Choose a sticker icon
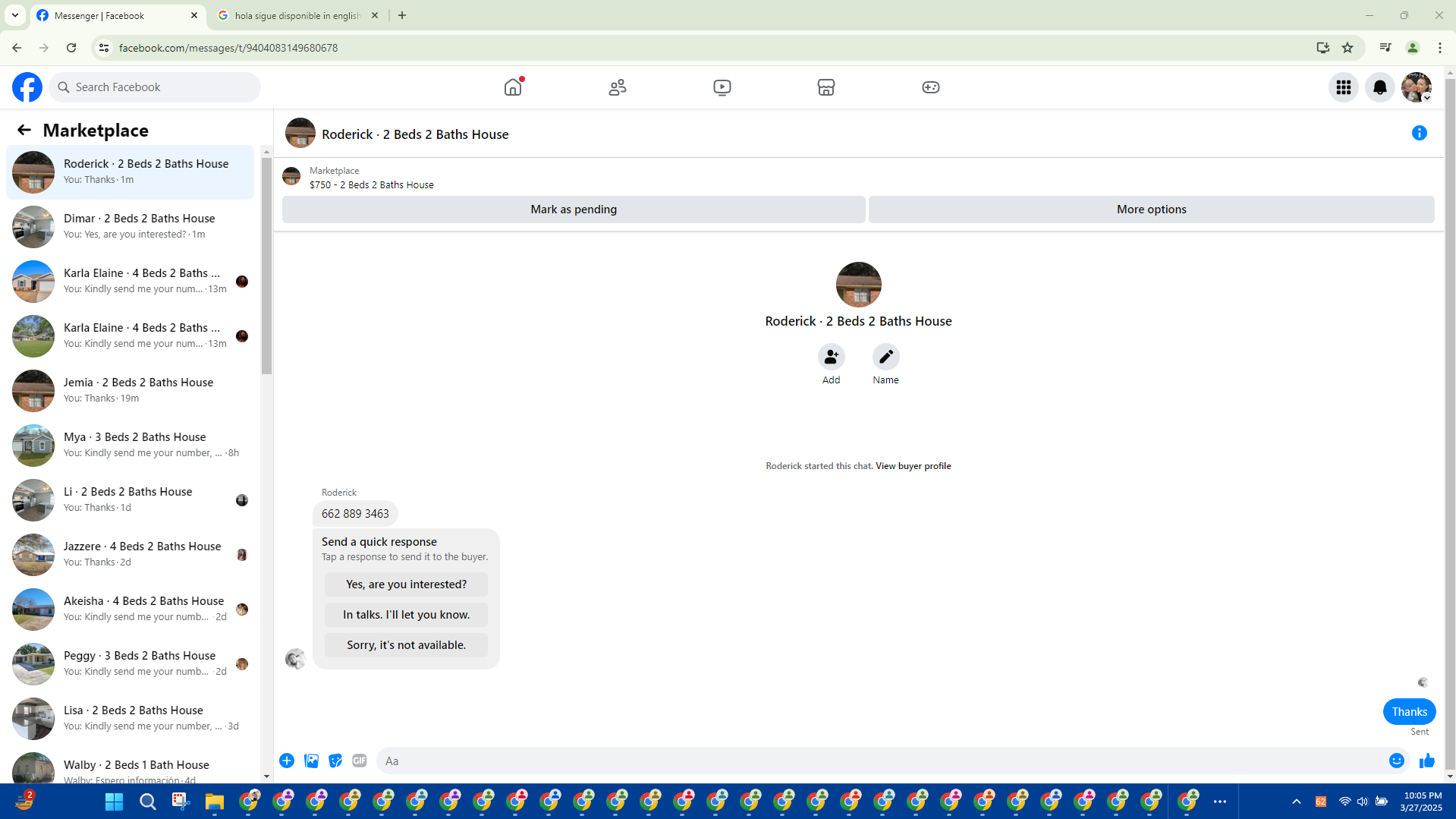Viewport: 1456px width, 819px height. click(x=335, y=761)
